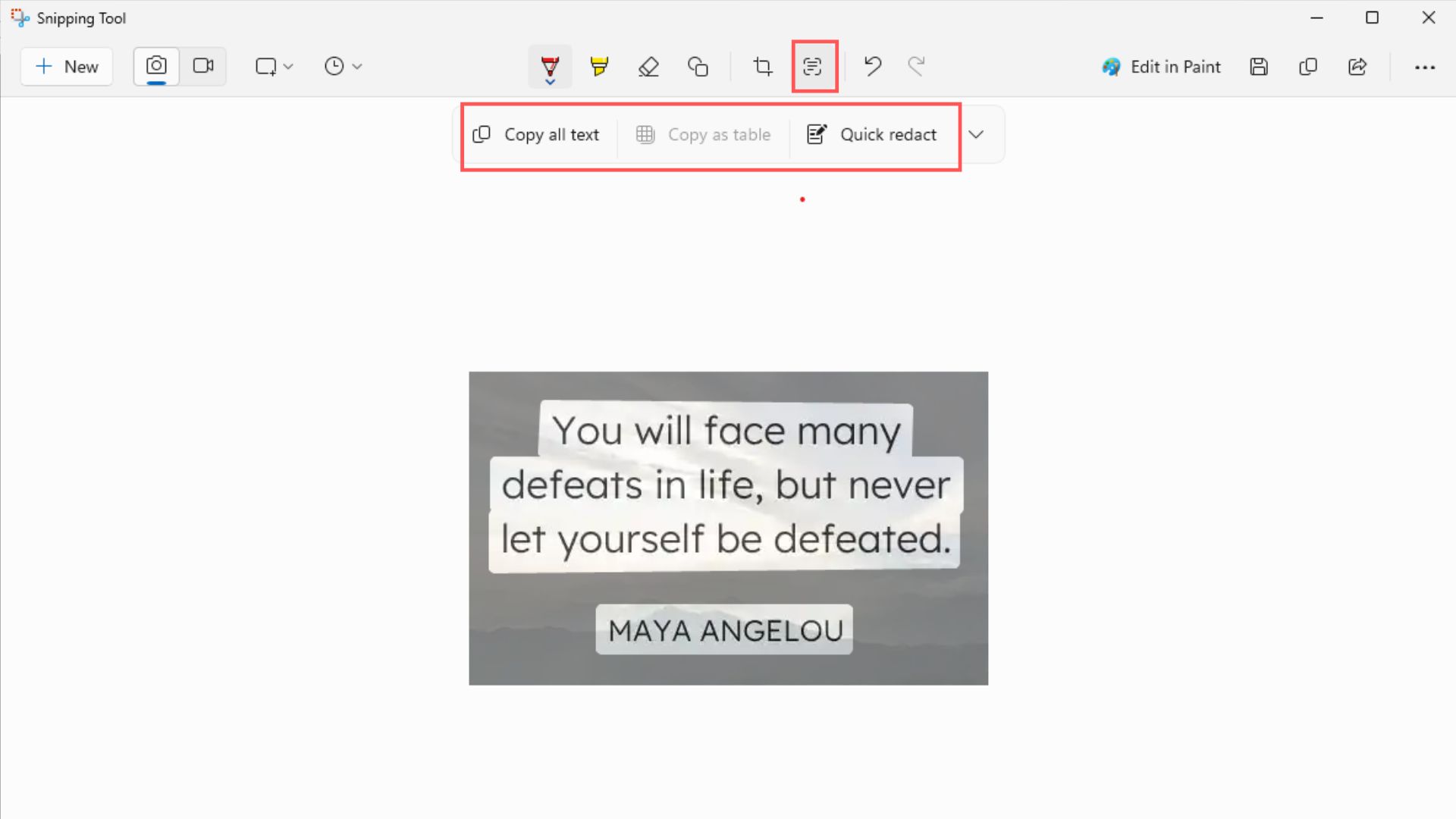This screenshot has height=819, width=1456.
Task: Switch to video record mode
Action: 203,66
